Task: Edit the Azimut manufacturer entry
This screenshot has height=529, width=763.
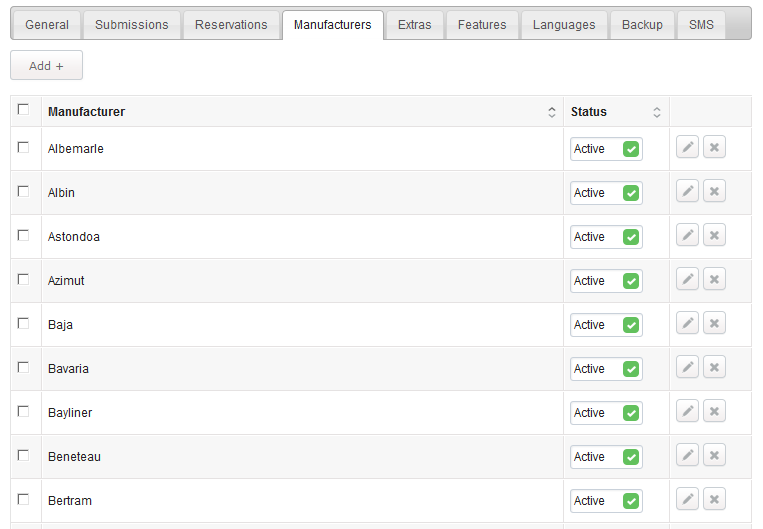Action: pyautogui.click(x=687, y=279)
